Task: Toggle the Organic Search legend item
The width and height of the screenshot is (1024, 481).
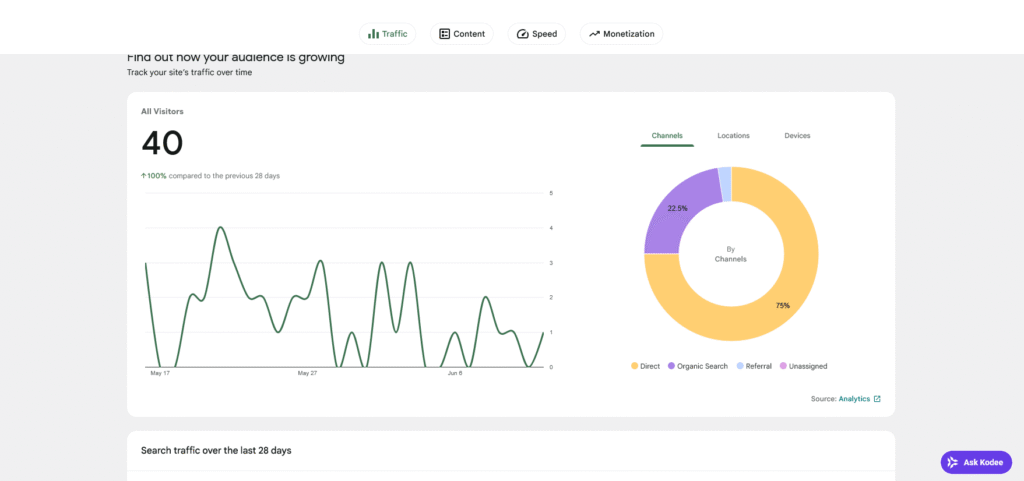Action: (x=697, y=366)
